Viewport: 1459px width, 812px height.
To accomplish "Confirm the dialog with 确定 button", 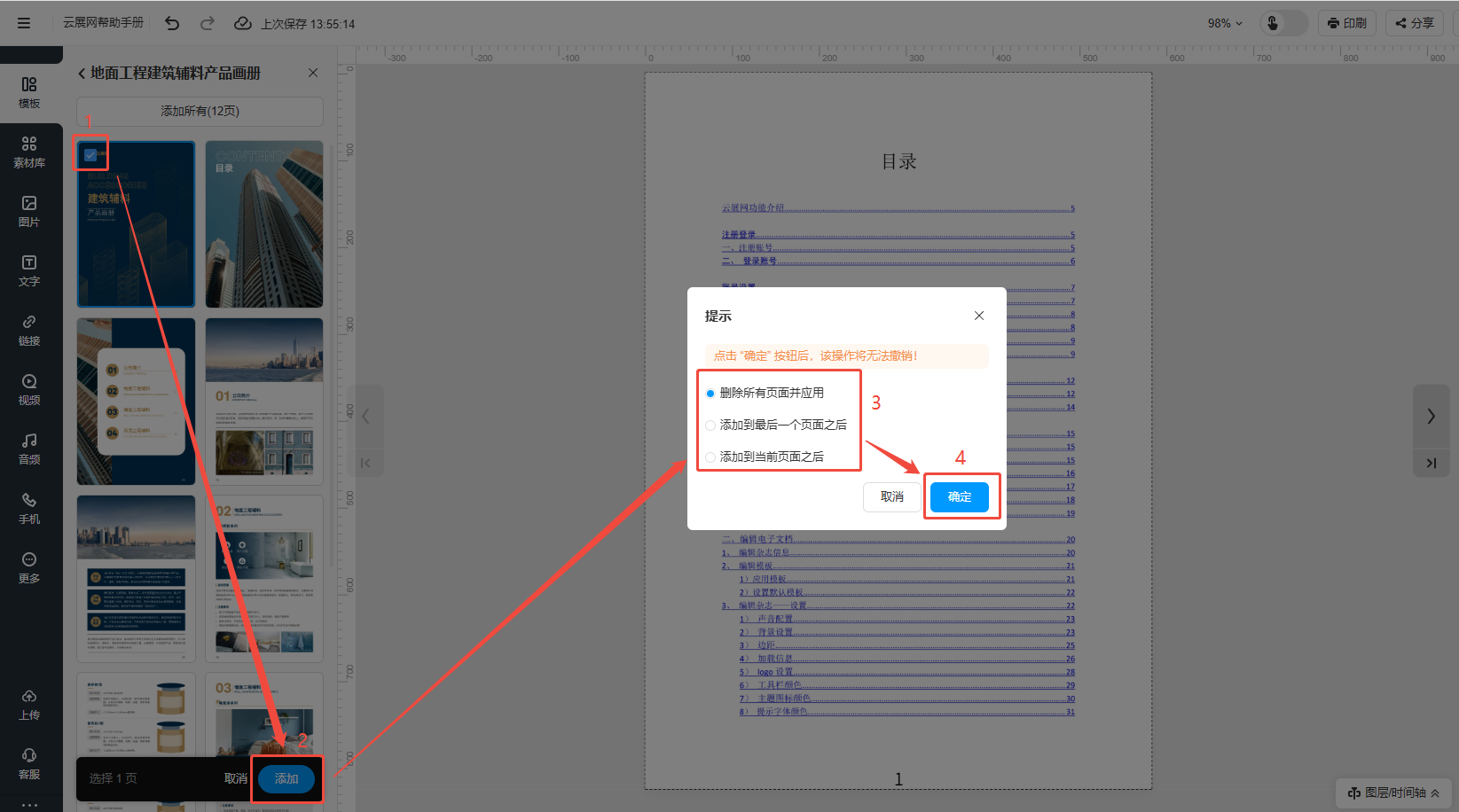I will (959, 496).
